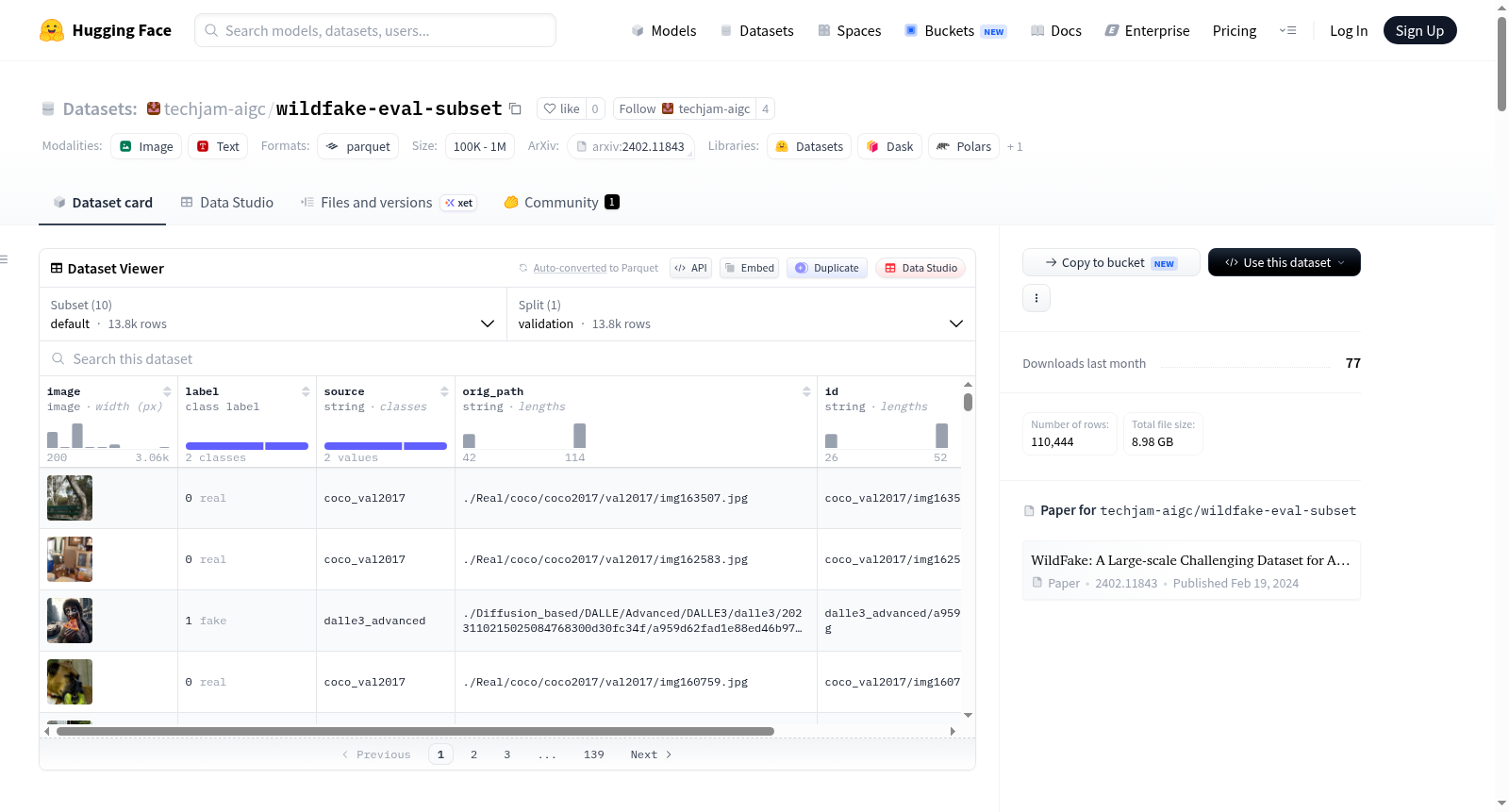Open the Dataset card tab

[x=102, y=203]
